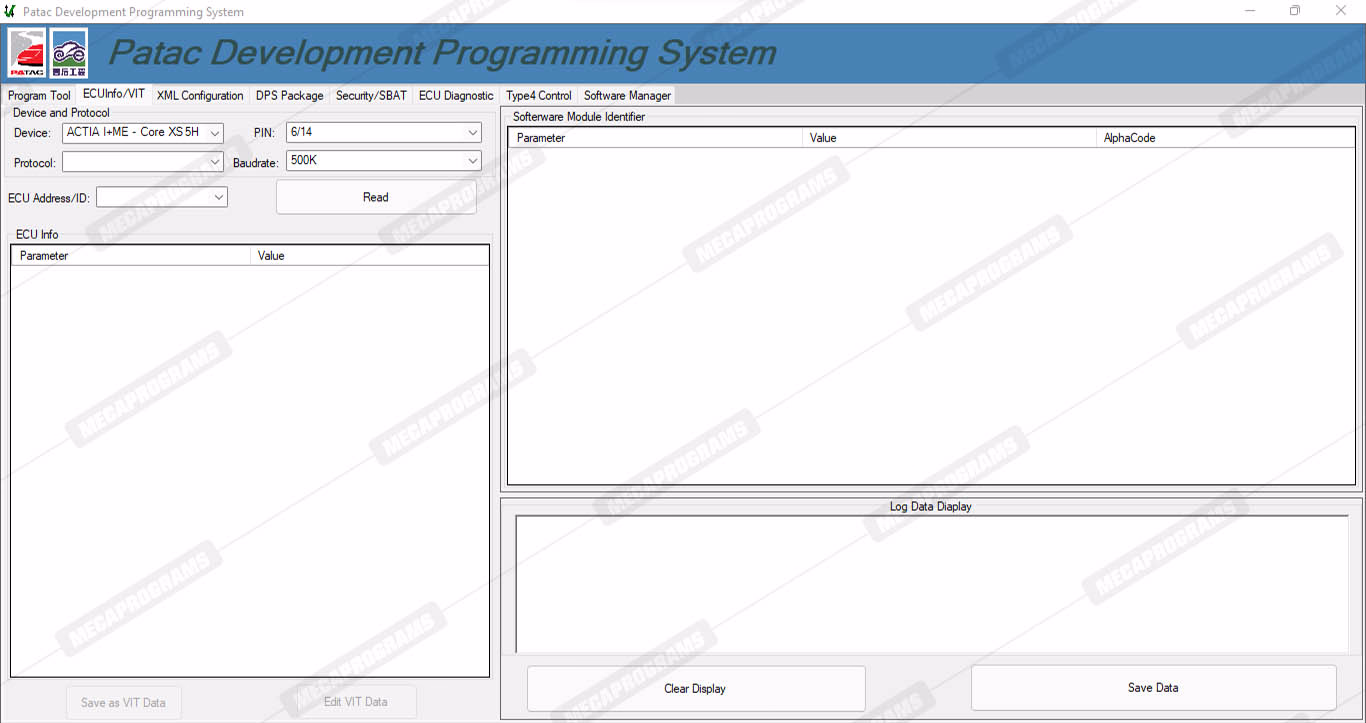The image size is (1366, 723).
Task: Click the PATAC red logo icon
Action: pos(27,53)
